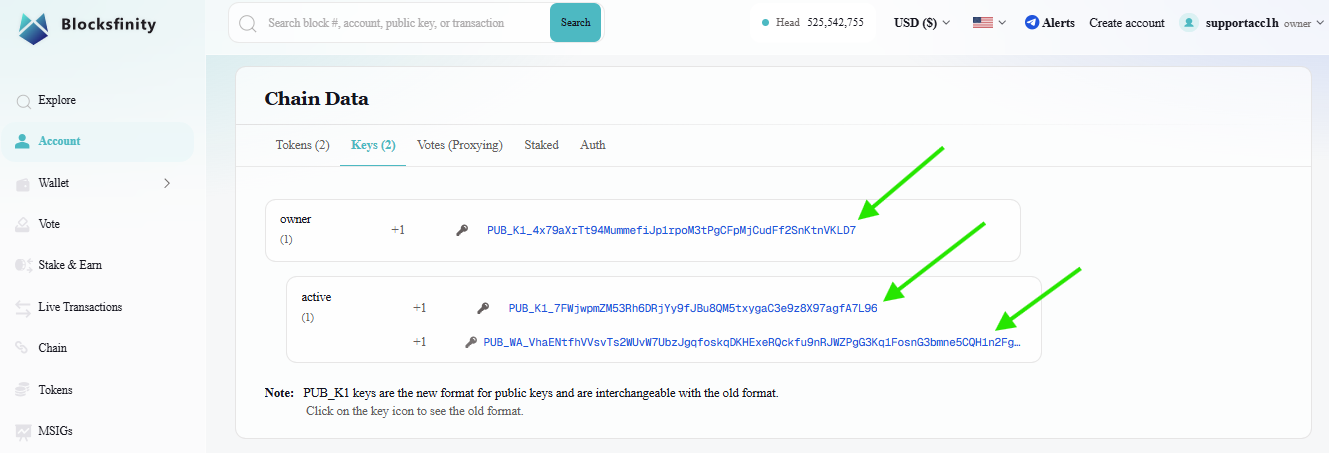Click the Explore magnifier icon in sidebar
Image resolution: width=1329 pixels, height=453 pixels.
click(x=23, y=101)
